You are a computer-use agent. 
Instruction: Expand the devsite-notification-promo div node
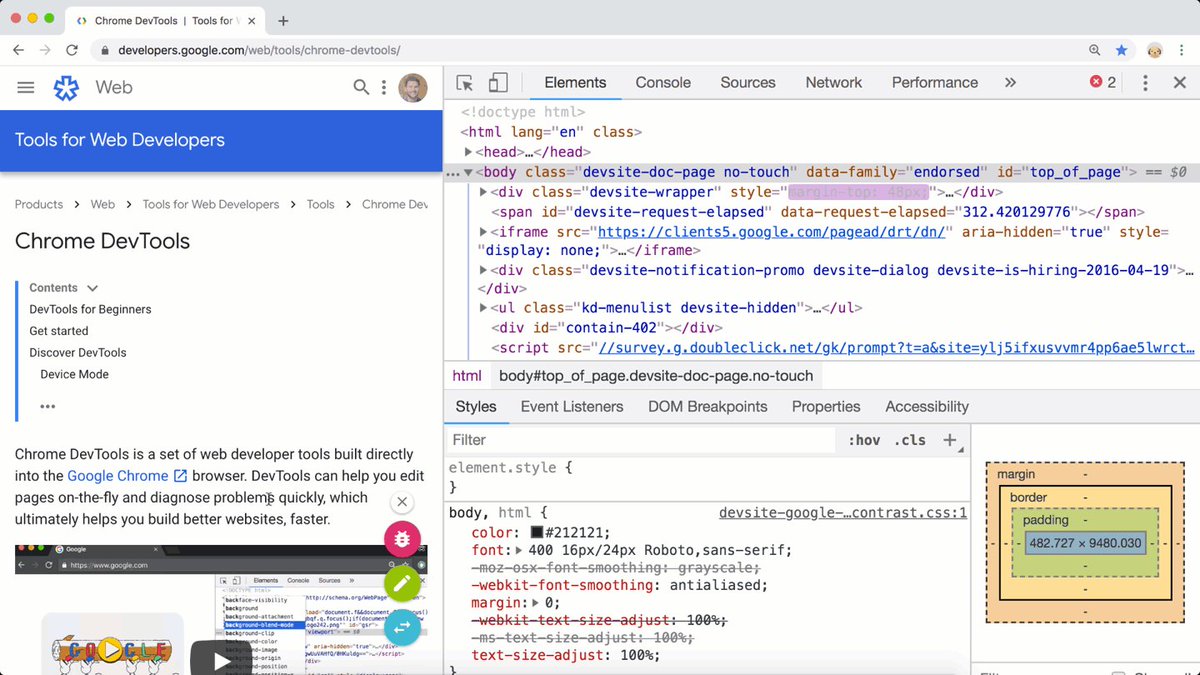click(x=484, y=270)
